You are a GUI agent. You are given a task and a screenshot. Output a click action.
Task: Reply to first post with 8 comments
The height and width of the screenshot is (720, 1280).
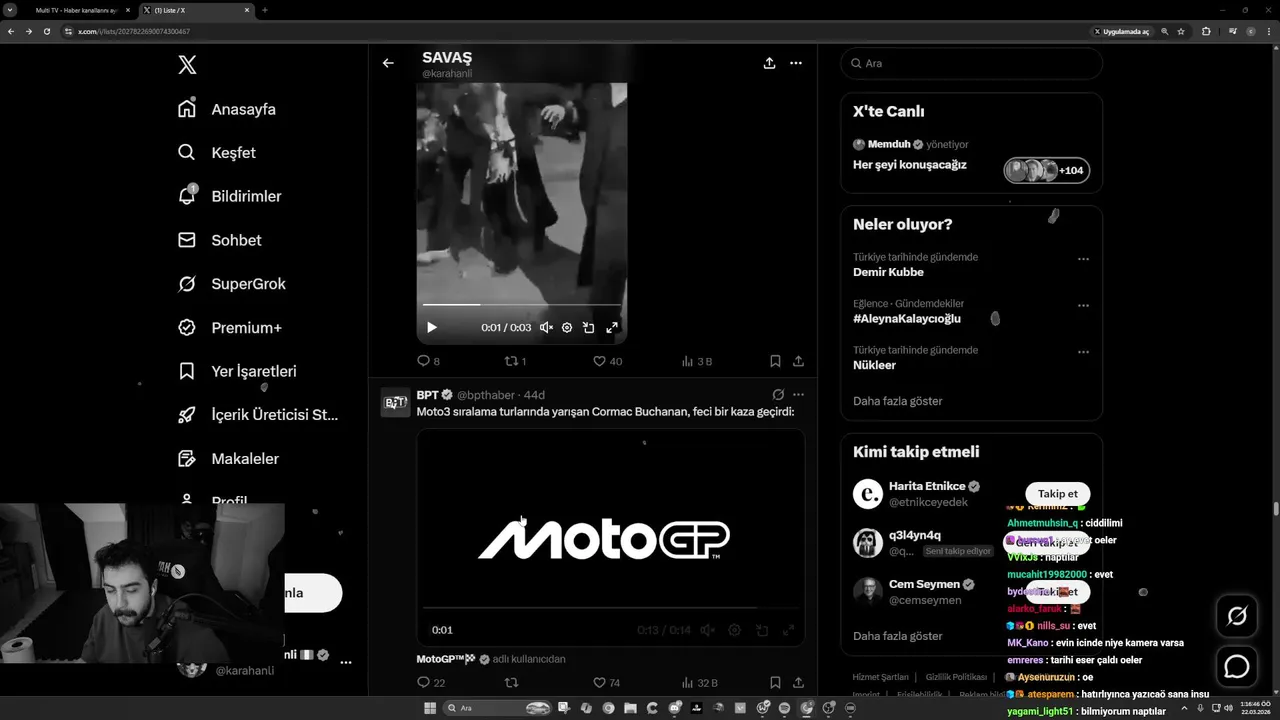tap(428, 361)
